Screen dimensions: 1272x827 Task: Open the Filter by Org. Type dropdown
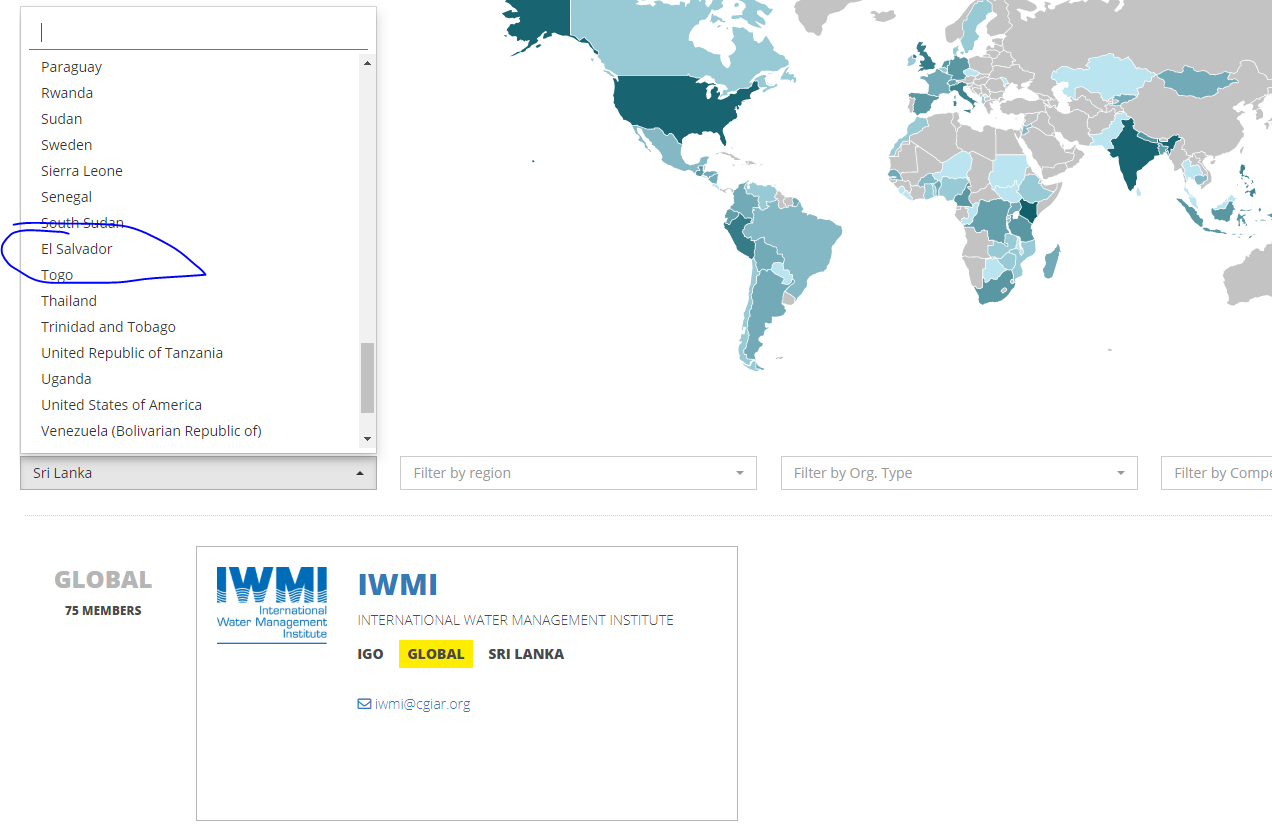coord(959,473)
